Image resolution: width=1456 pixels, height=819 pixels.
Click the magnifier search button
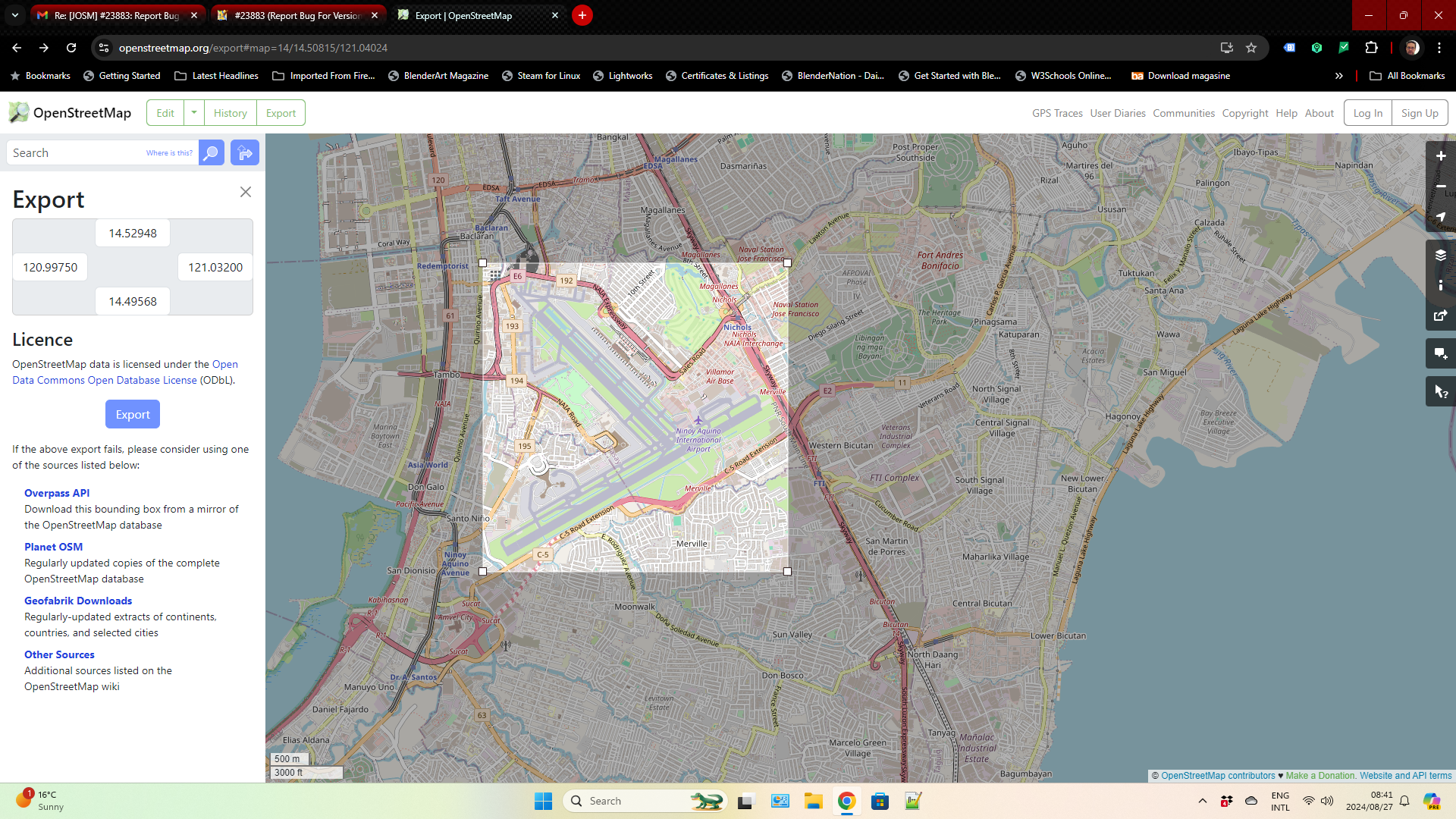pyautogui.click(x=212, y=153)
